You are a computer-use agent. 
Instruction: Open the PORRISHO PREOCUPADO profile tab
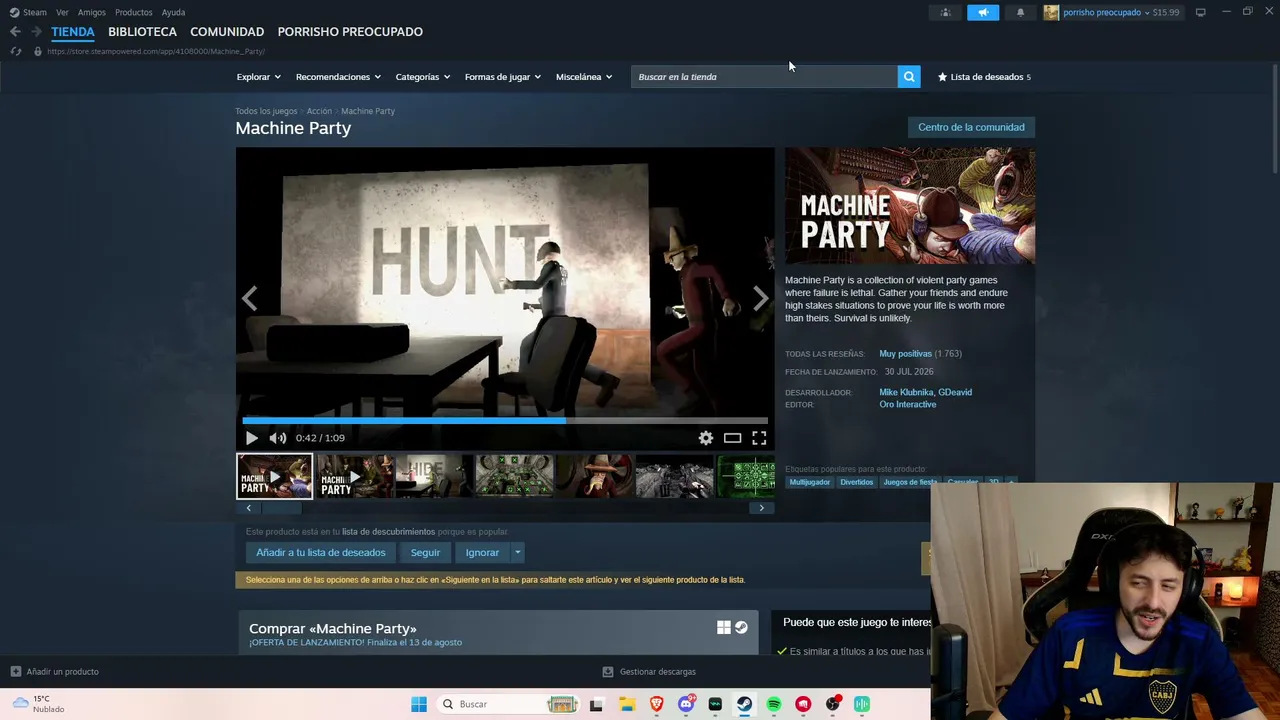pos(350,32)
